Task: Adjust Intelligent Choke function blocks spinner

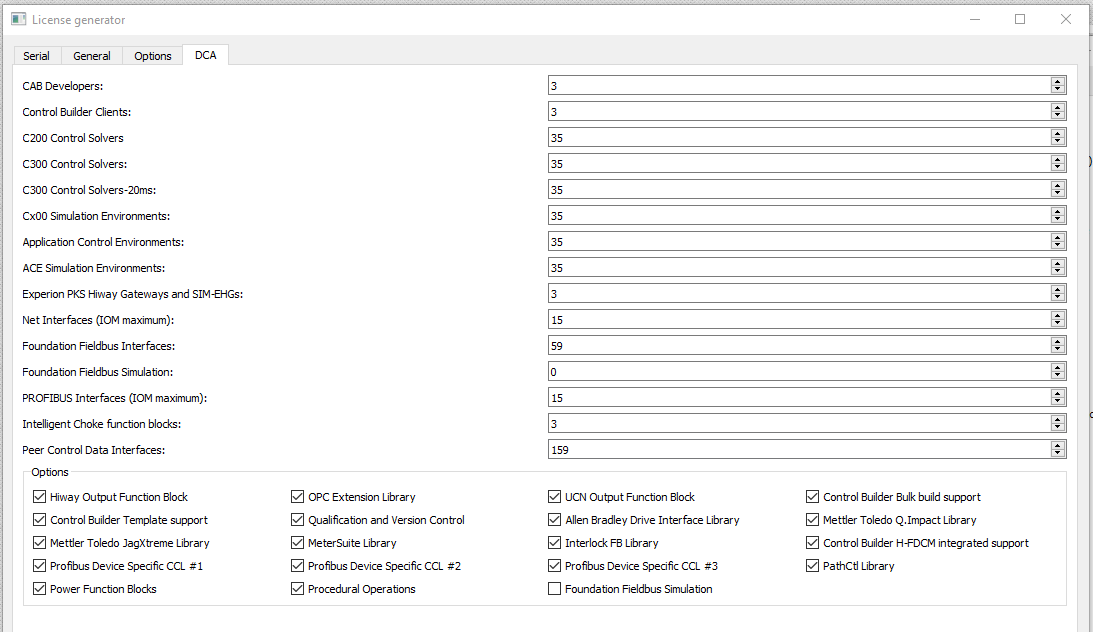Action: (1057, 424)
